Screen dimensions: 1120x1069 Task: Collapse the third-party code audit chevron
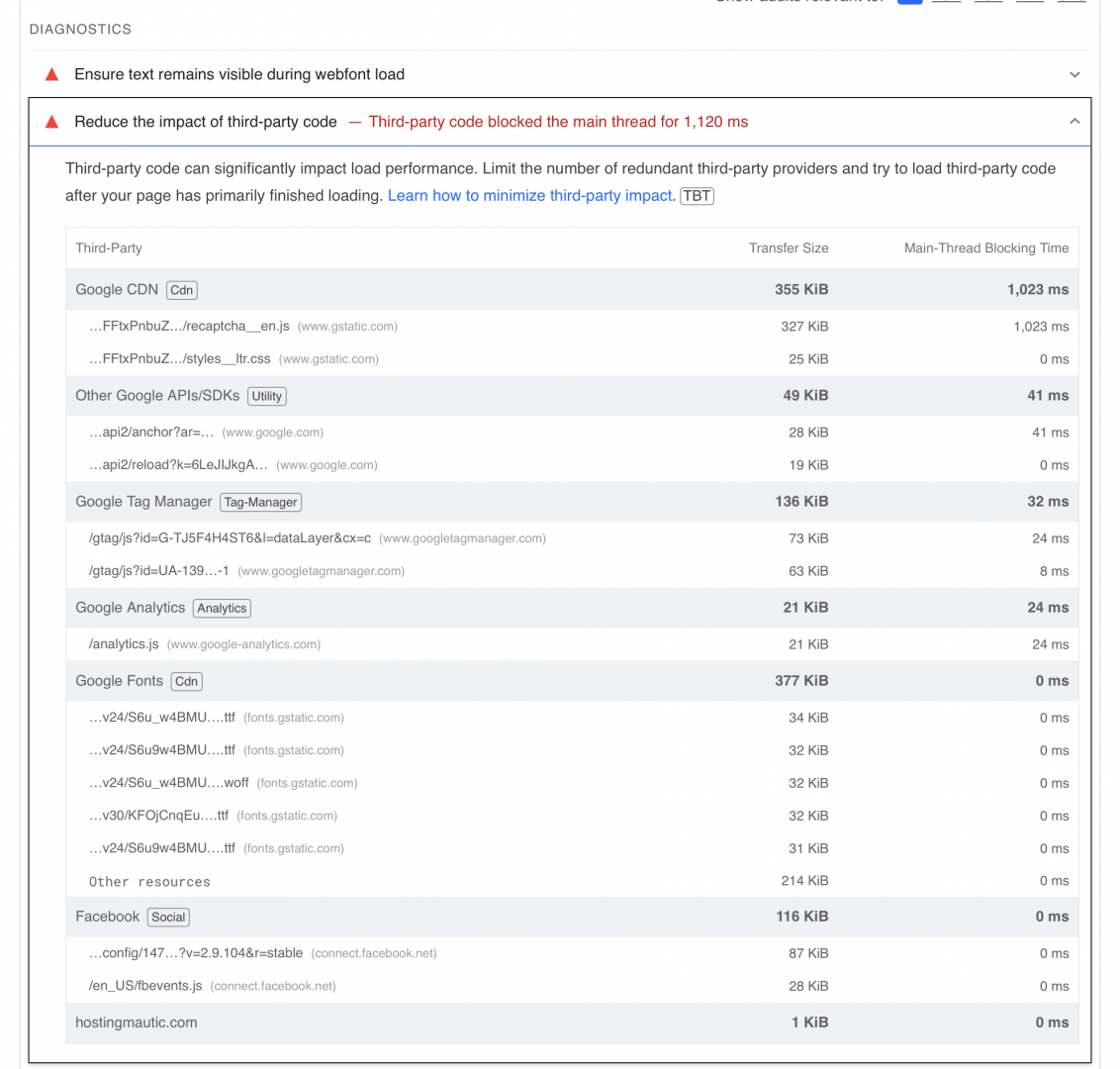[1074, 122]
